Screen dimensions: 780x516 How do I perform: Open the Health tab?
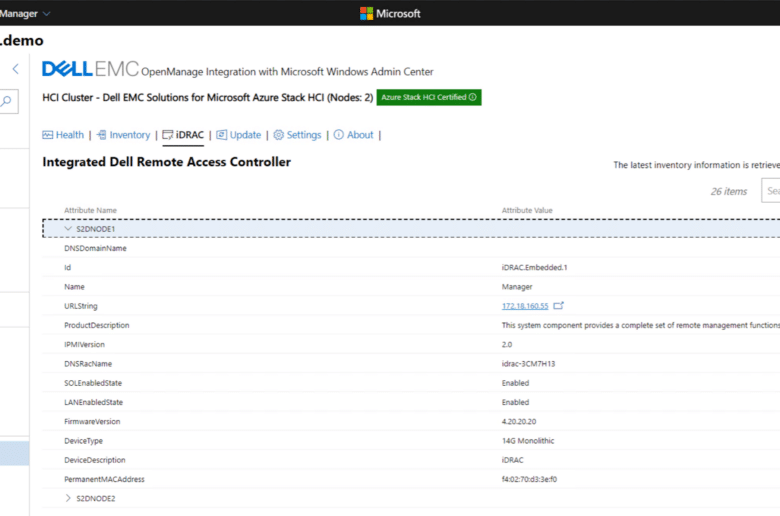pyautogui.click(x=63, y=135)
